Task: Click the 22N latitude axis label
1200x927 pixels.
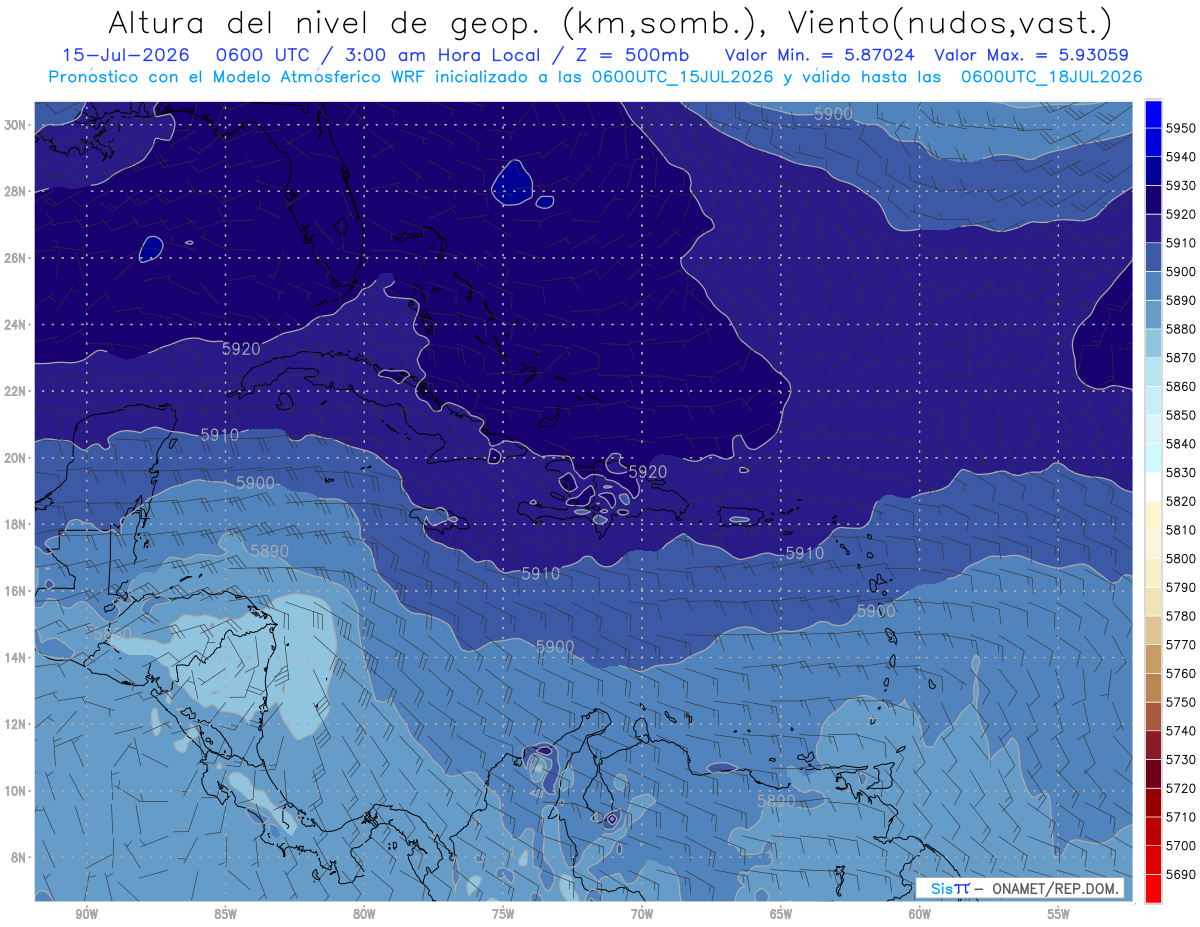Action: pyautogui.click(x=16, y=391)
